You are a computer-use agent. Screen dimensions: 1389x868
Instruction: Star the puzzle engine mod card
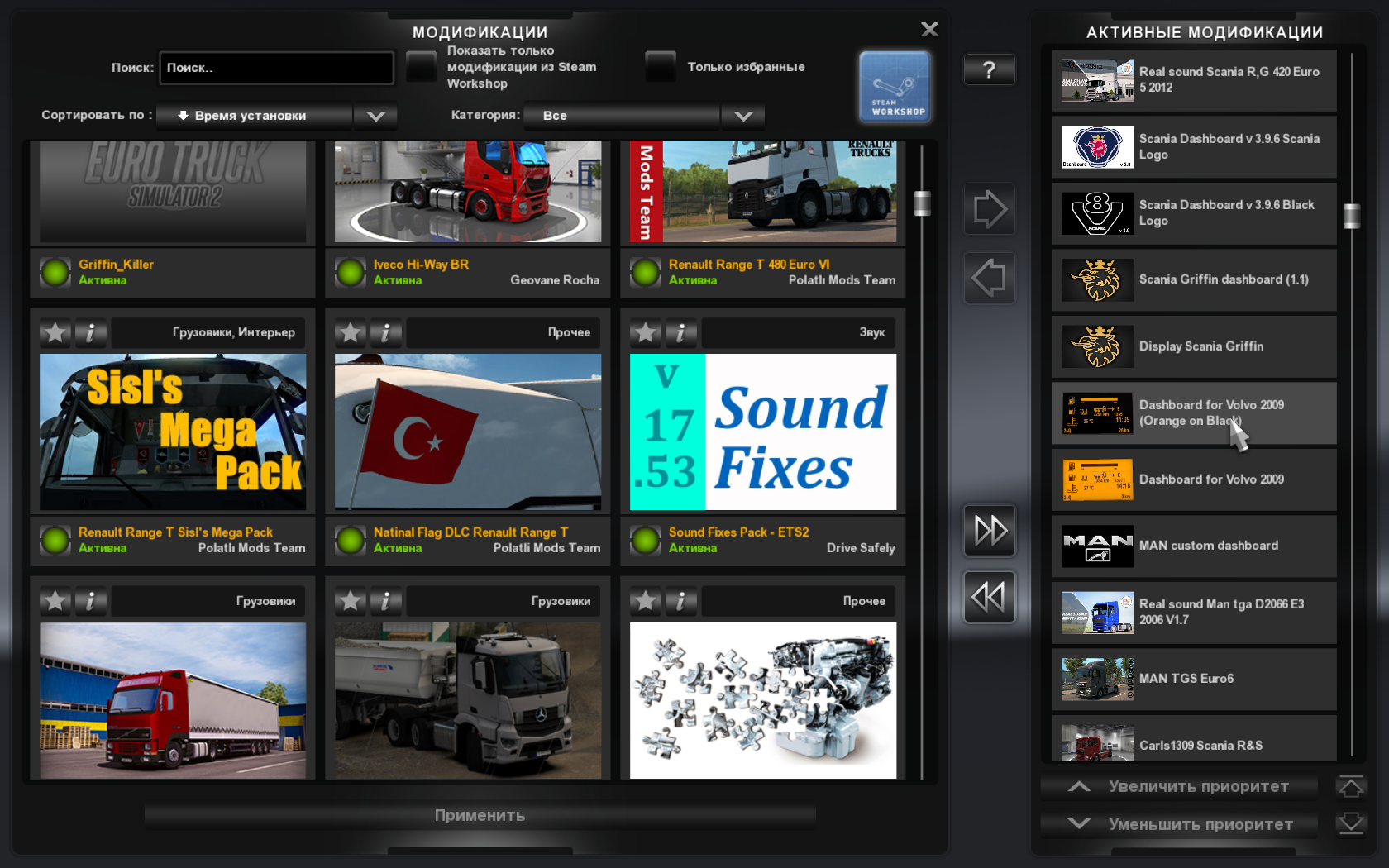(x=646, y=601)
